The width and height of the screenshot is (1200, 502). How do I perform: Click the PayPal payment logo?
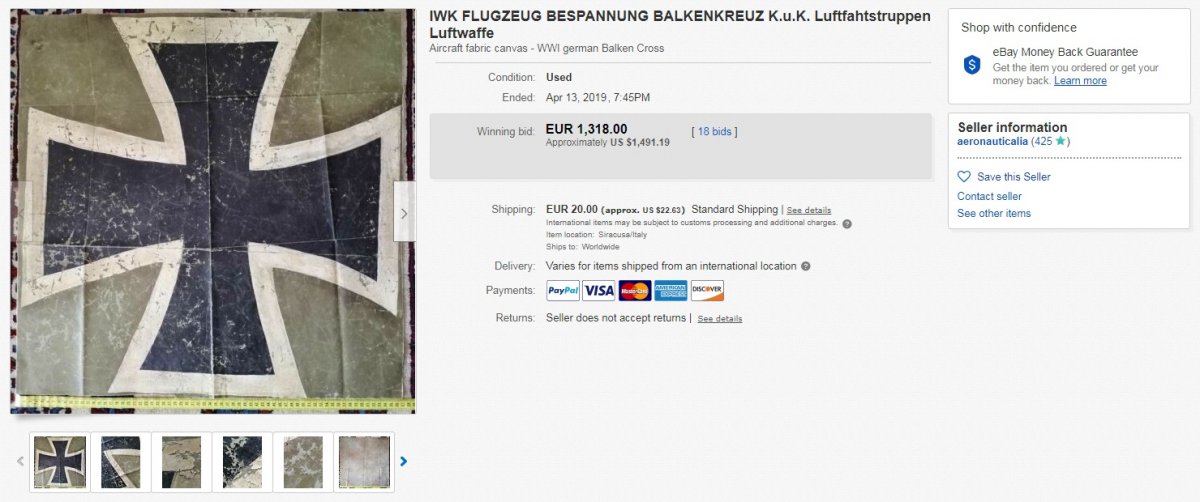(x=563, y=291)
